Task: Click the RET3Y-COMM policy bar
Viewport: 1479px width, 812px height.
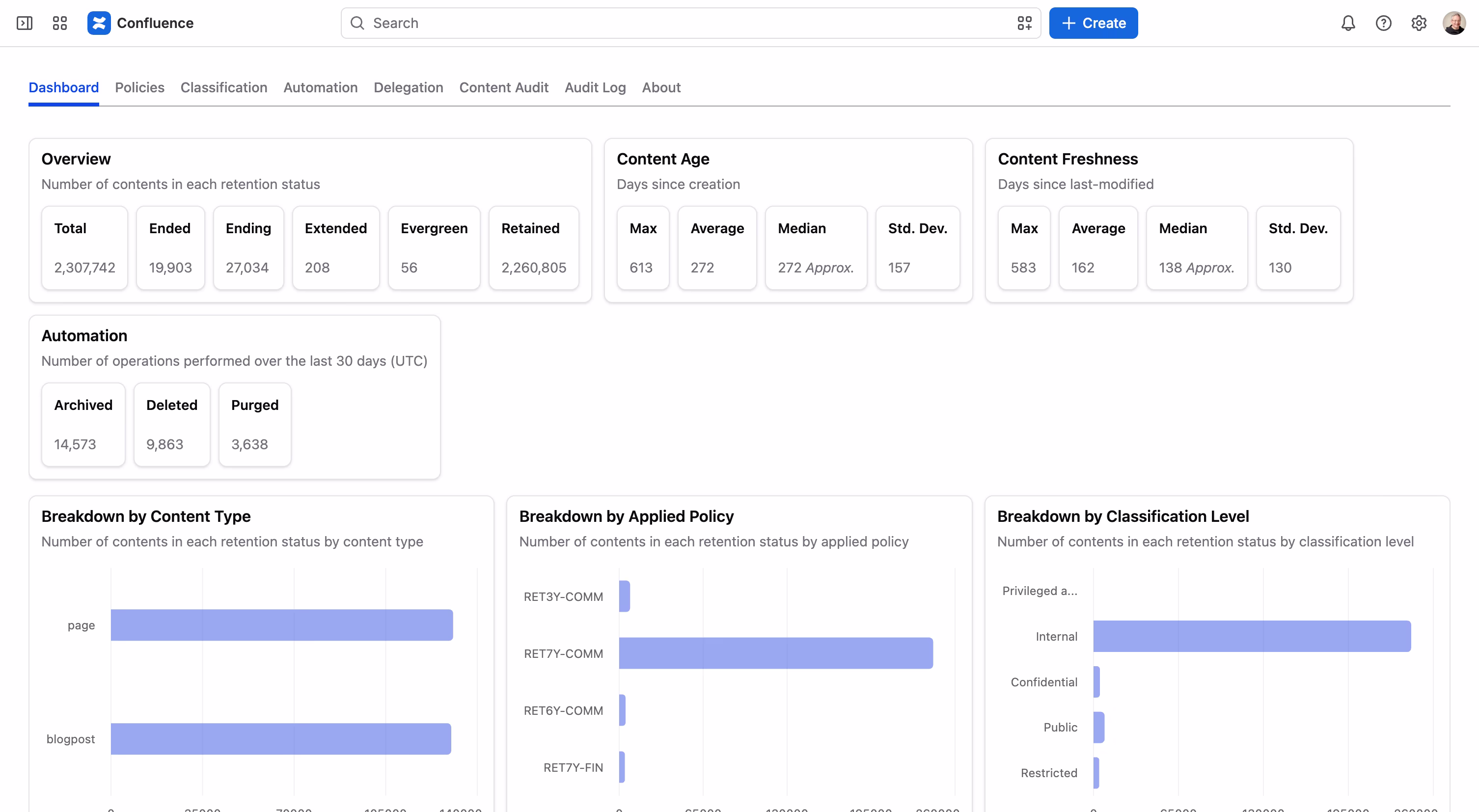Action: coord(624,596)
